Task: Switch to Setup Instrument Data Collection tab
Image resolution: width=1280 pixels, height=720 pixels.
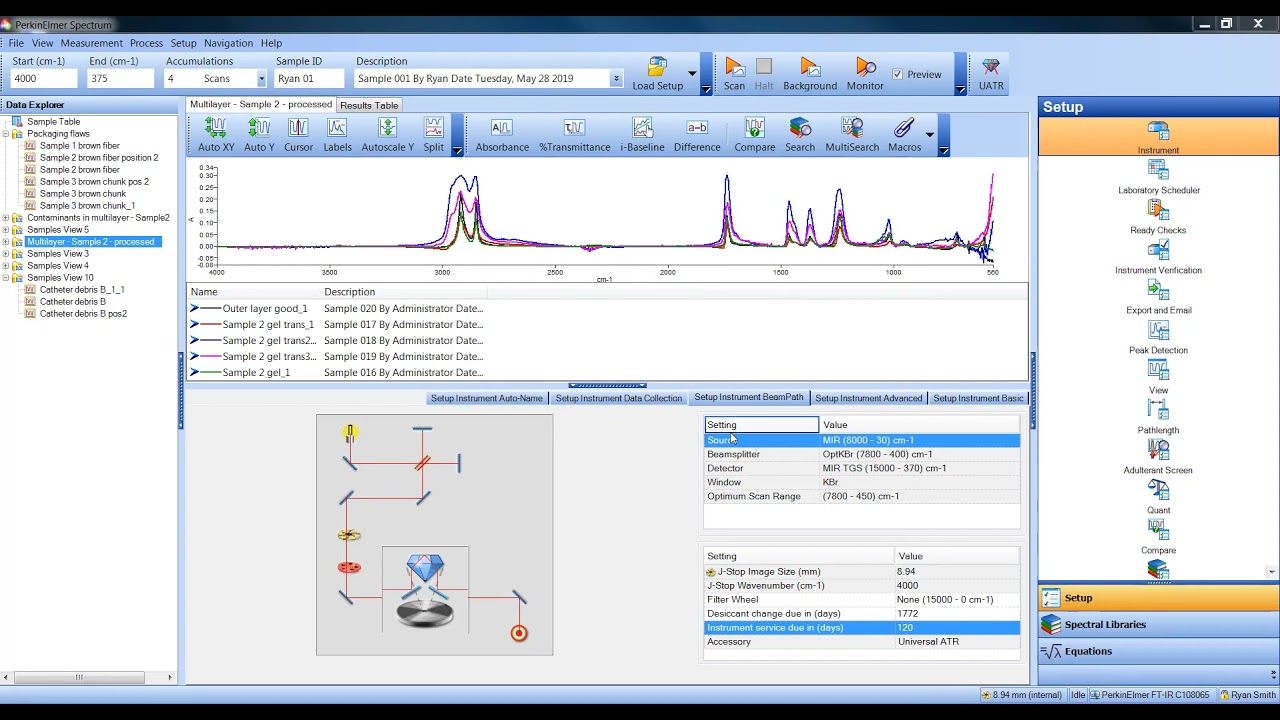Action: [x=618, y=398]
